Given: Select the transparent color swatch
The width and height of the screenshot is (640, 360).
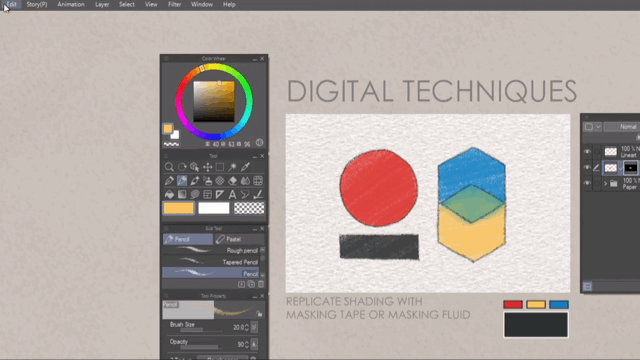Looking at the screenshot, I should (249, 208).
